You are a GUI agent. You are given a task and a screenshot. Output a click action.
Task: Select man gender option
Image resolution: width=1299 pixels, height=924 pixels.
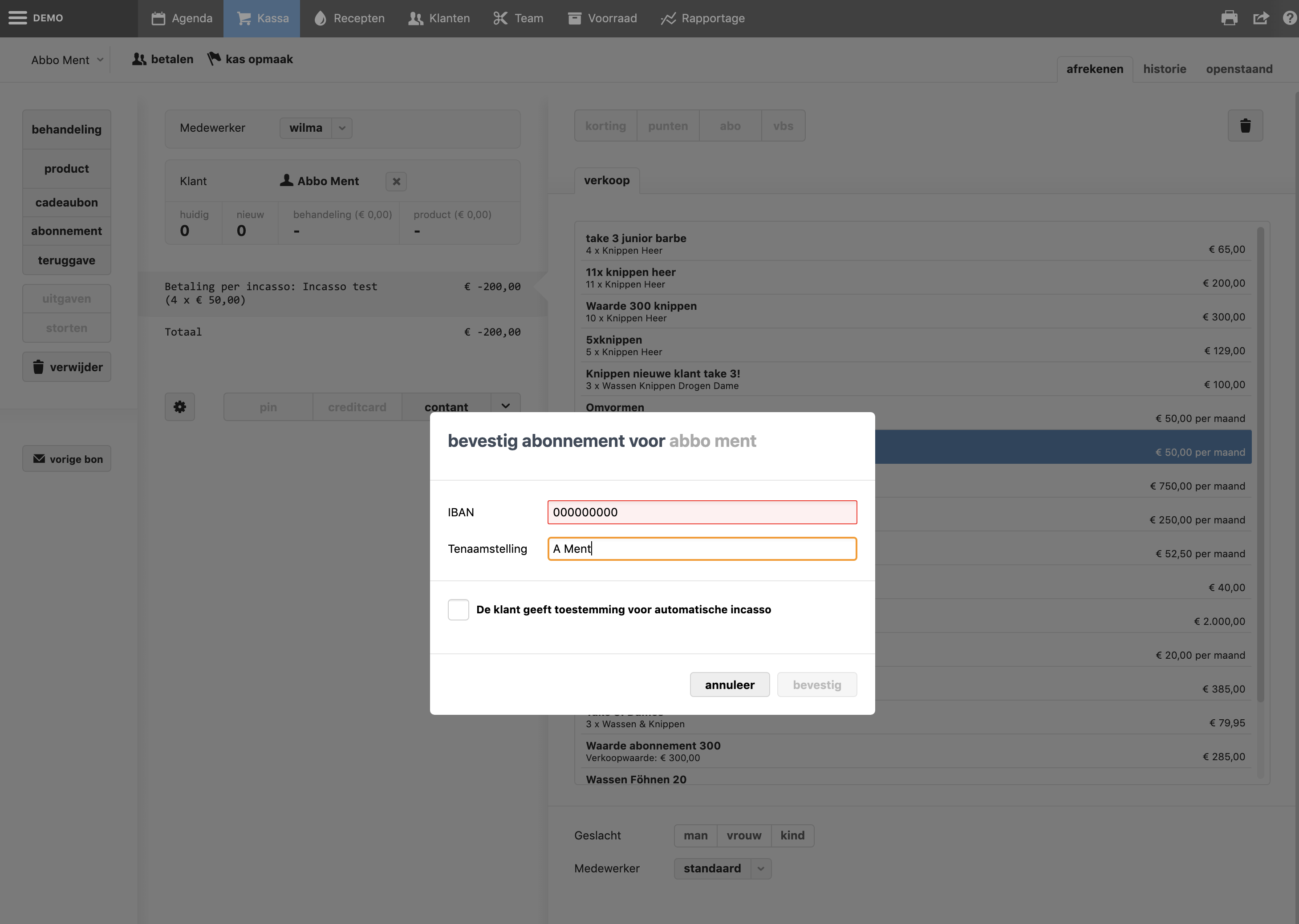695,835
